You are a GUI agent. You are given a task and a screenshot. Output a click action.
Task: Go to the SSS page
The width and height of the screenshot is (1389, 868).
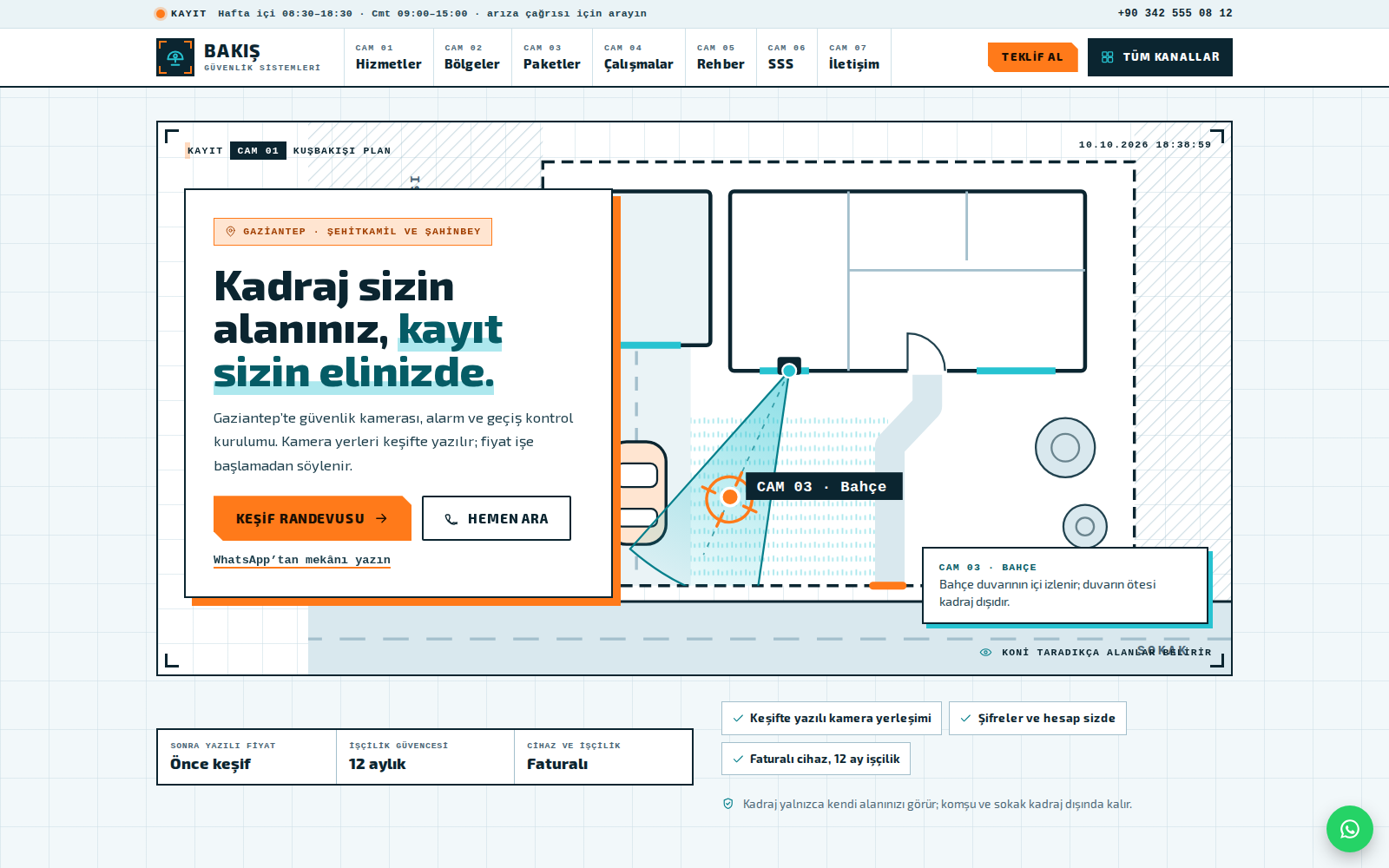point(787,57)
